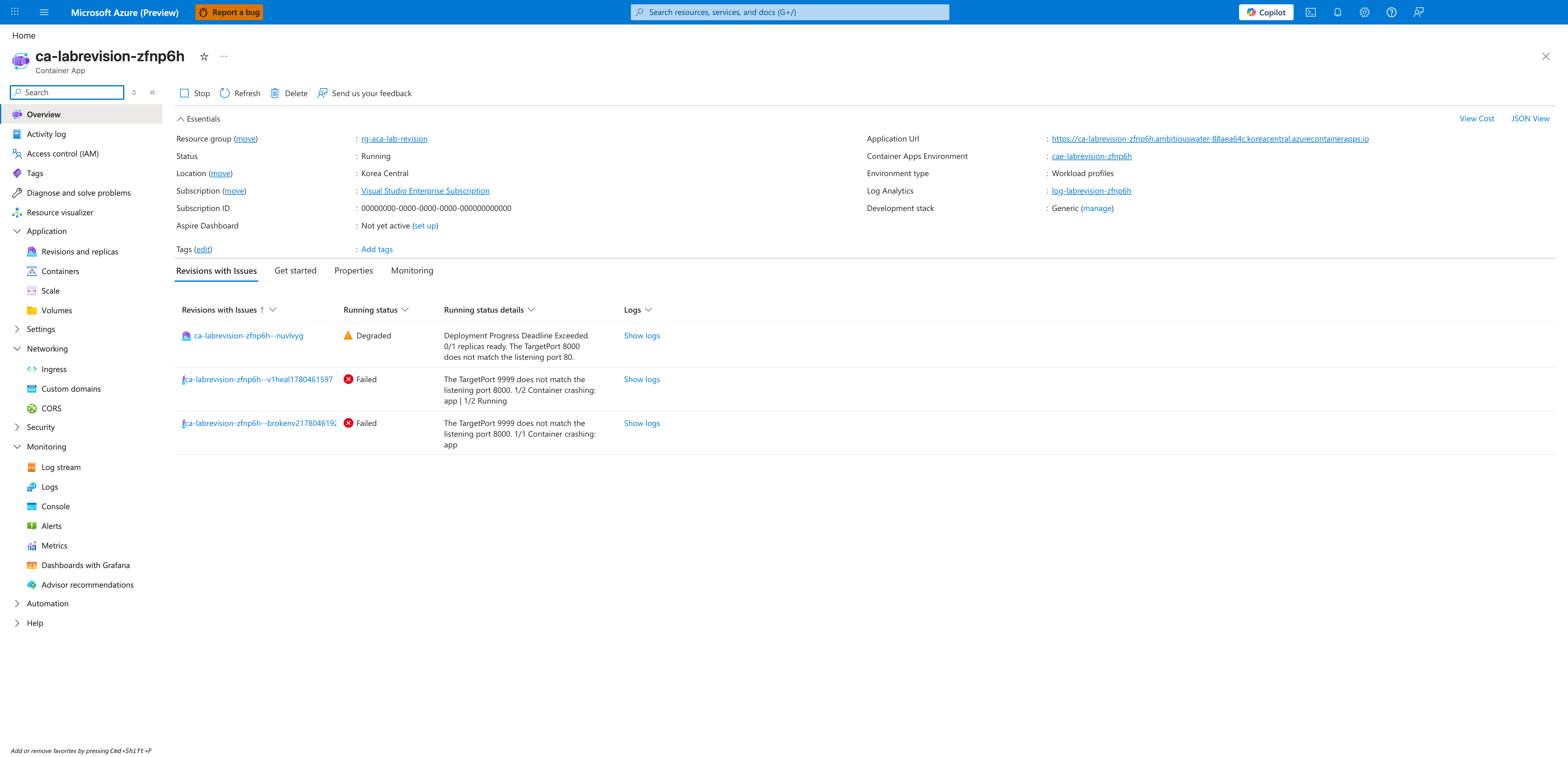
Task: Open the apps grid launcher icon
Action: tap(15, 12)
